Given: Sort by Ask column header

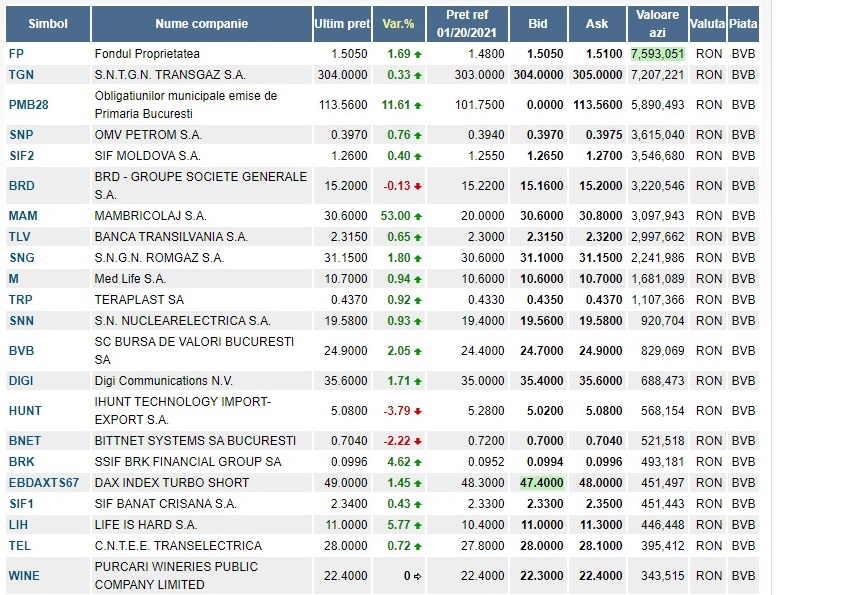Looking at the screenshot, I should 597,24.
